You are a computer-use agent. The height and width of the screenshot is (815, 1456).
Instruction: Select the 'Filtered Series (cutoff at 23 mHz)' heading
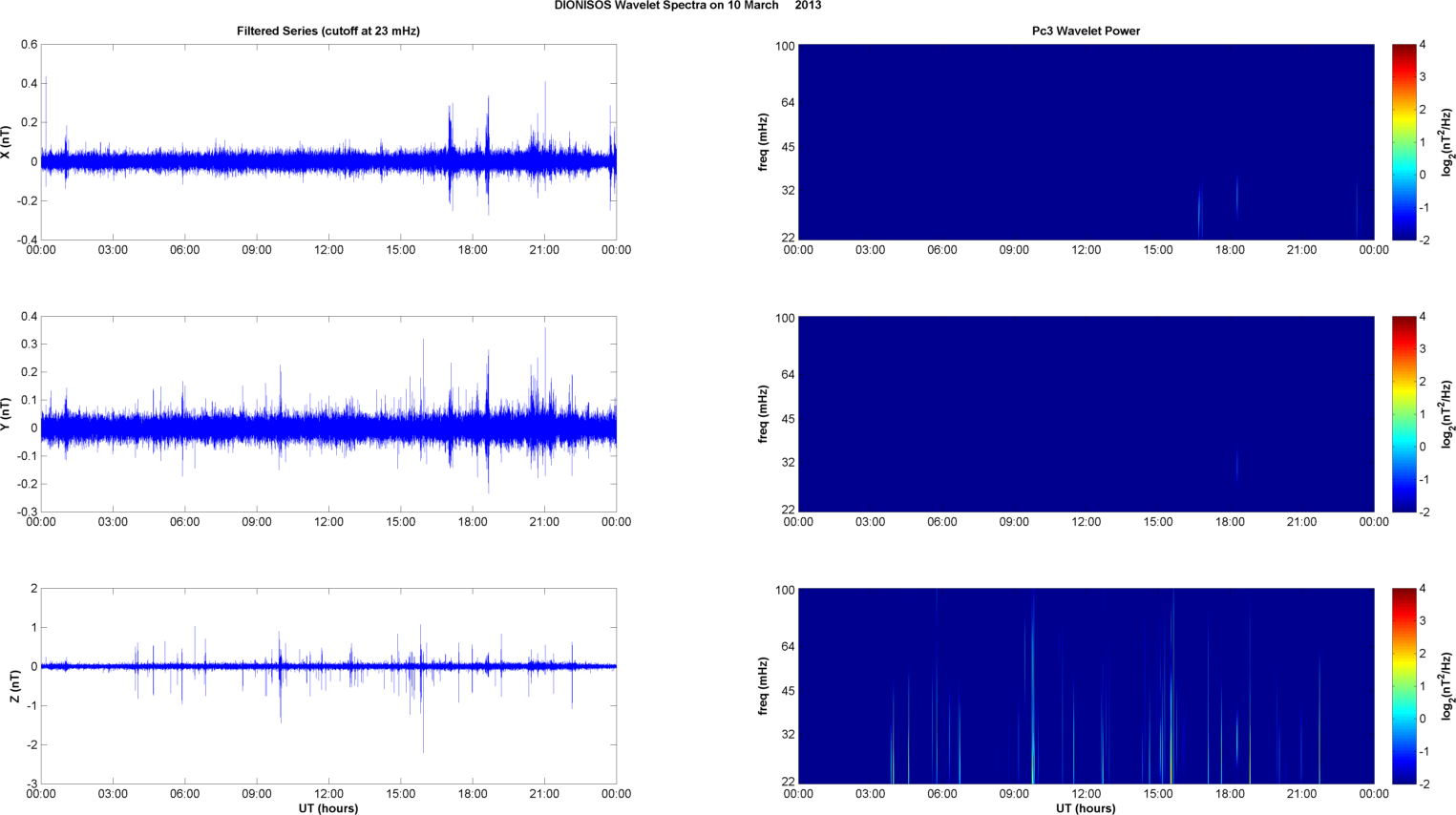click(328, 31)
